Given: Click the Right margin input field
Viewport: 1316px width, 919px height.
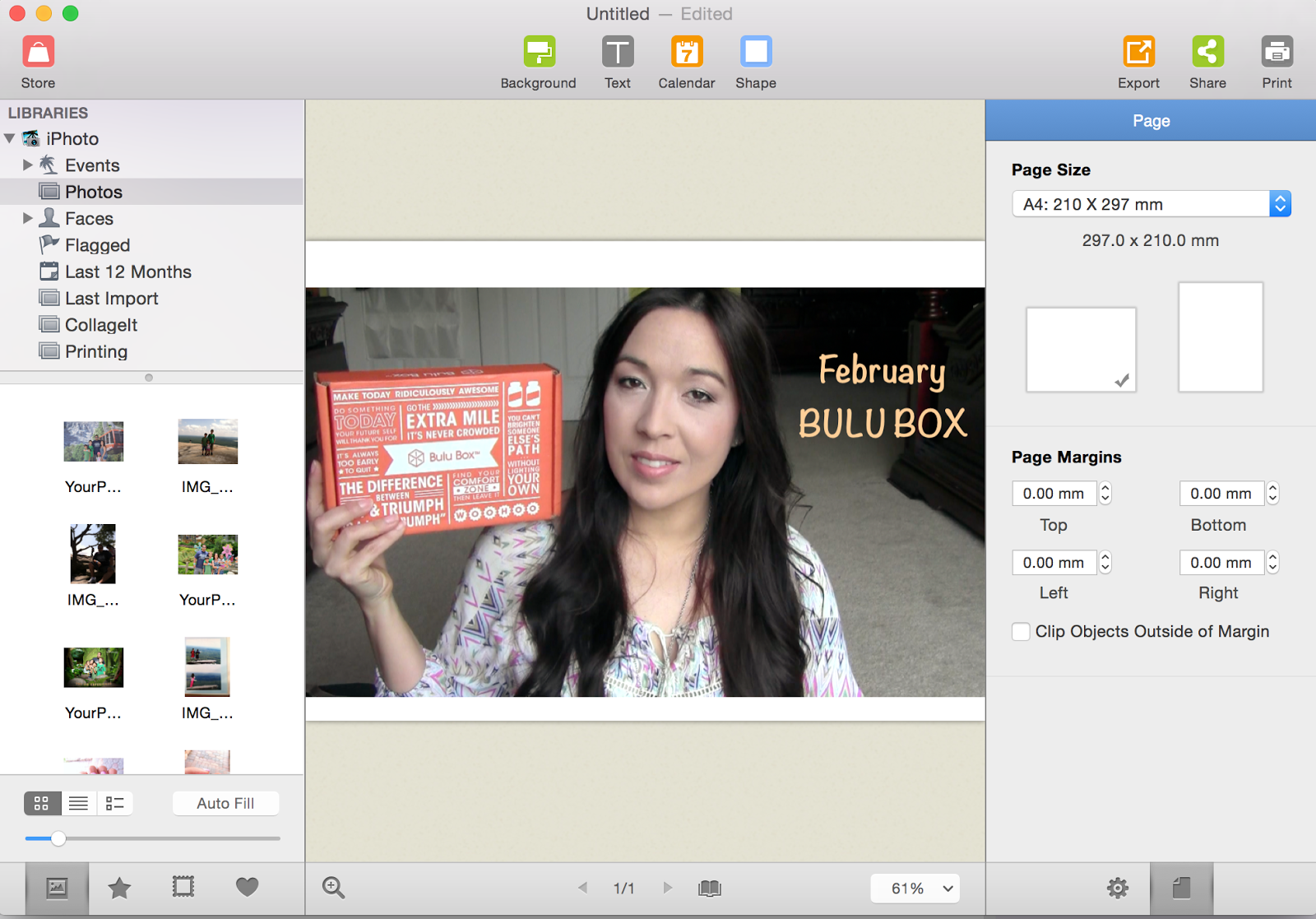Looking at the screenshot, I should (x=1221, y=563).
